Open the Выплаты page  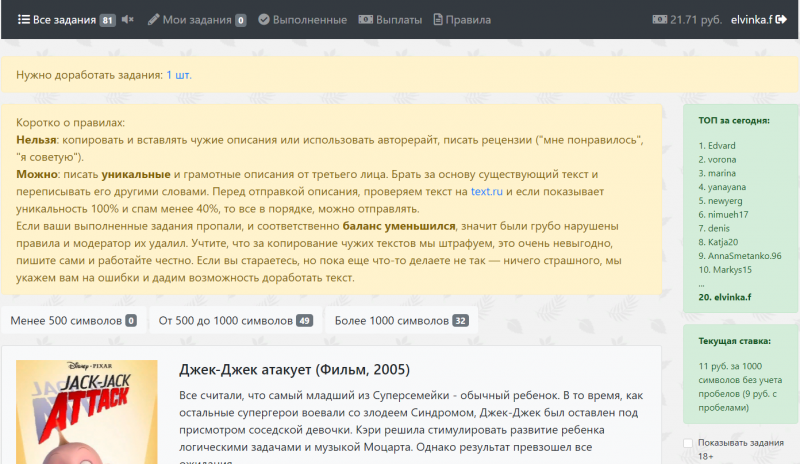coord(399,20)
